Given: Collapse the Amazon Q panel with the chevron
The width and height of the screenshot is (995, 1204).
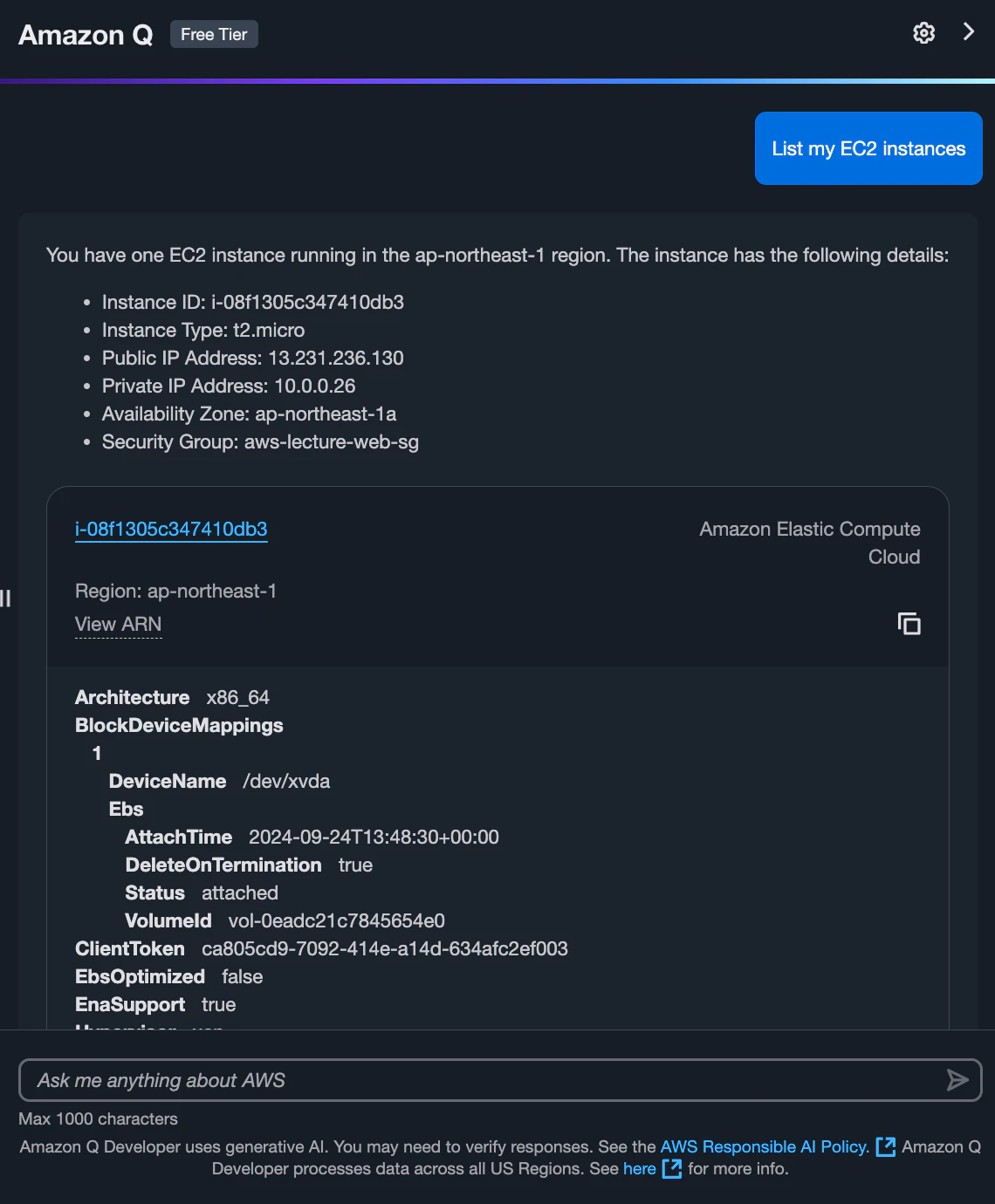Looking at the screenshot, I should [x=968, y=32].
